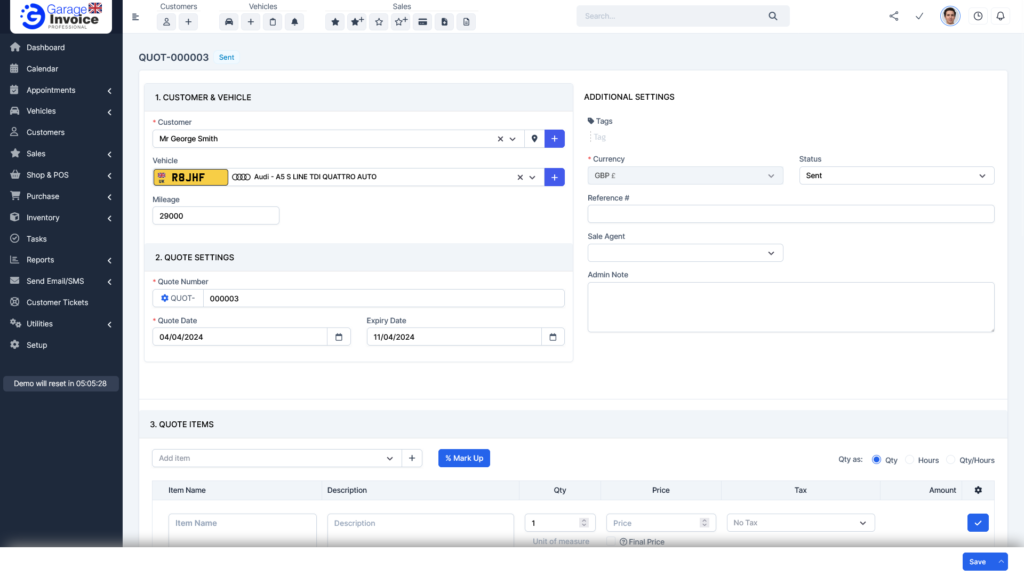Image resolution: width=1024 pixels, height=576 pixels.
Task: Open the Customers person icon in top toolbar
Action: click(x=166, y=21)
